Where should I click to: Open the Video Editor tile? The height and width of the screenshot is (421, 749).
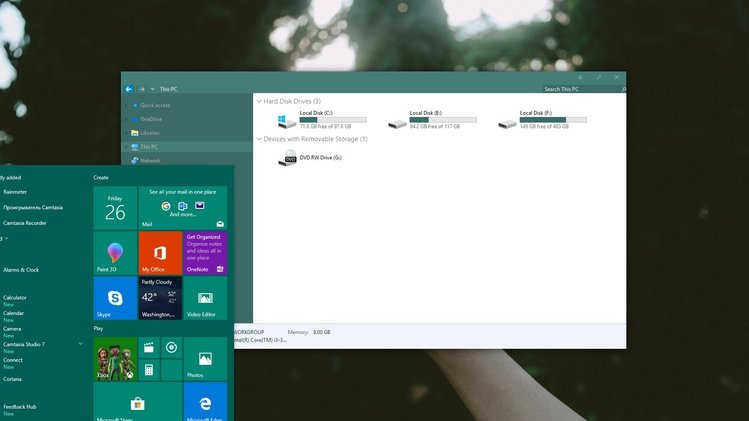coord(205,298)
